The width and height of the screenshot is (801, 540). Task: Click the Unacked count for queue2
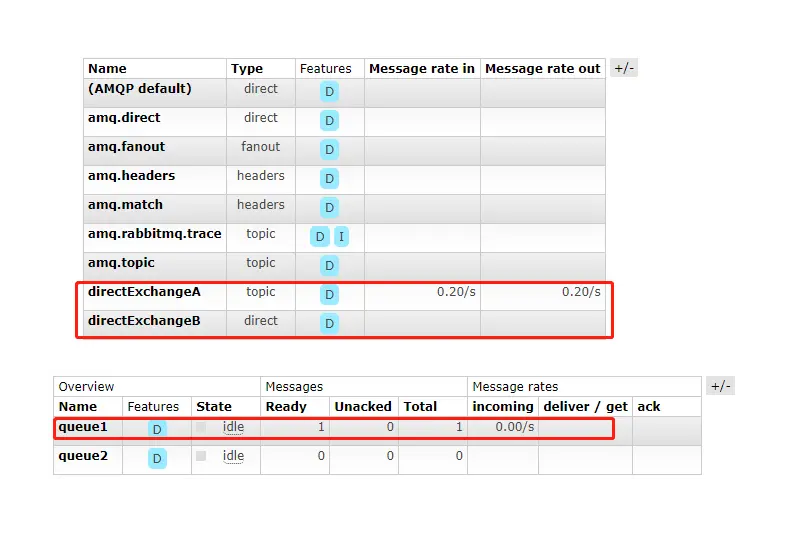(390, 456)
